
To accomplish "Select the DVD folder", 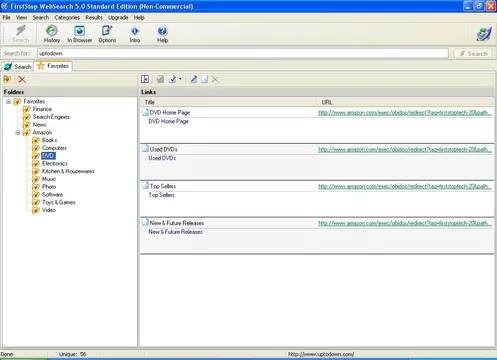I will (x=48, y=156).
